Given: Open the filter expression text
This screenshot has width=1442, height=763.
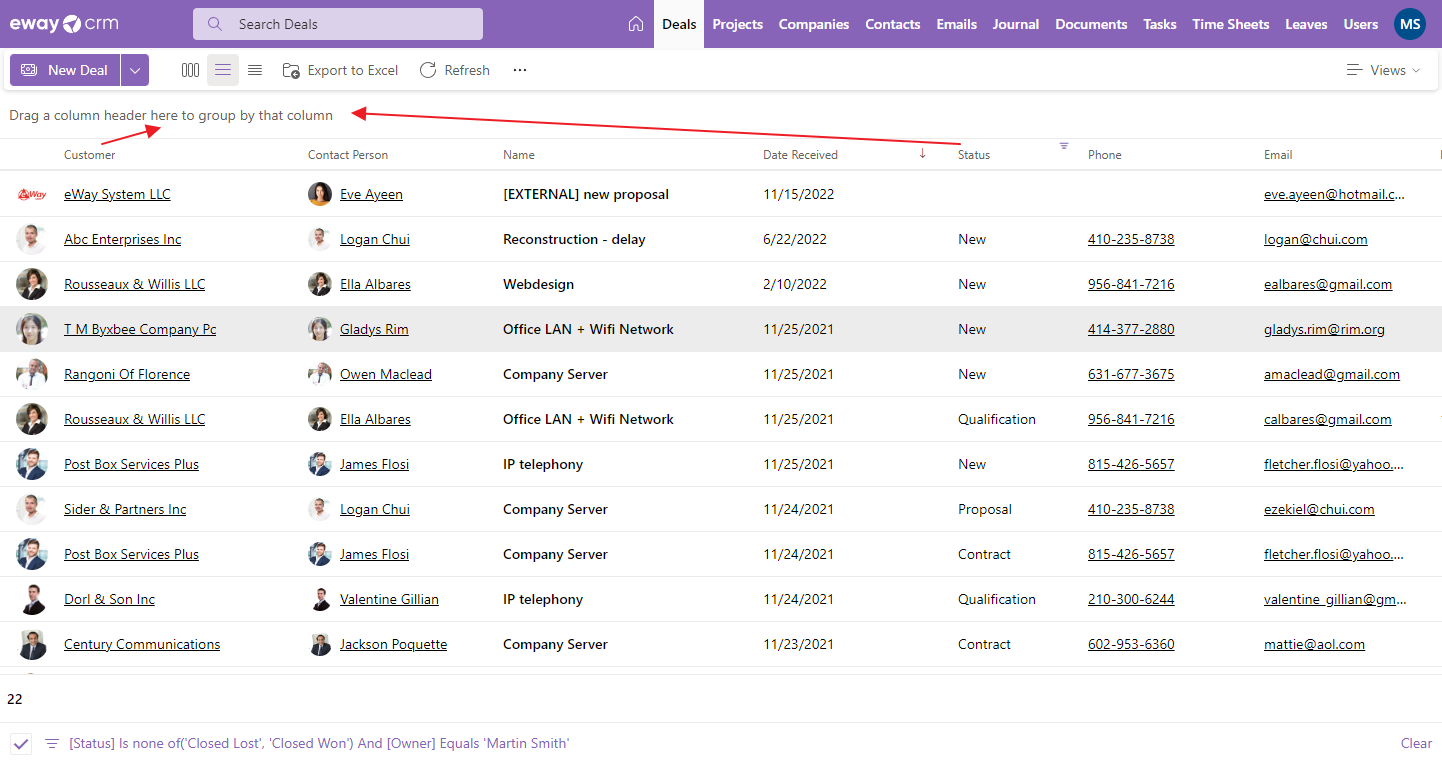Looking at the screenshot, I should pos(319,743).
